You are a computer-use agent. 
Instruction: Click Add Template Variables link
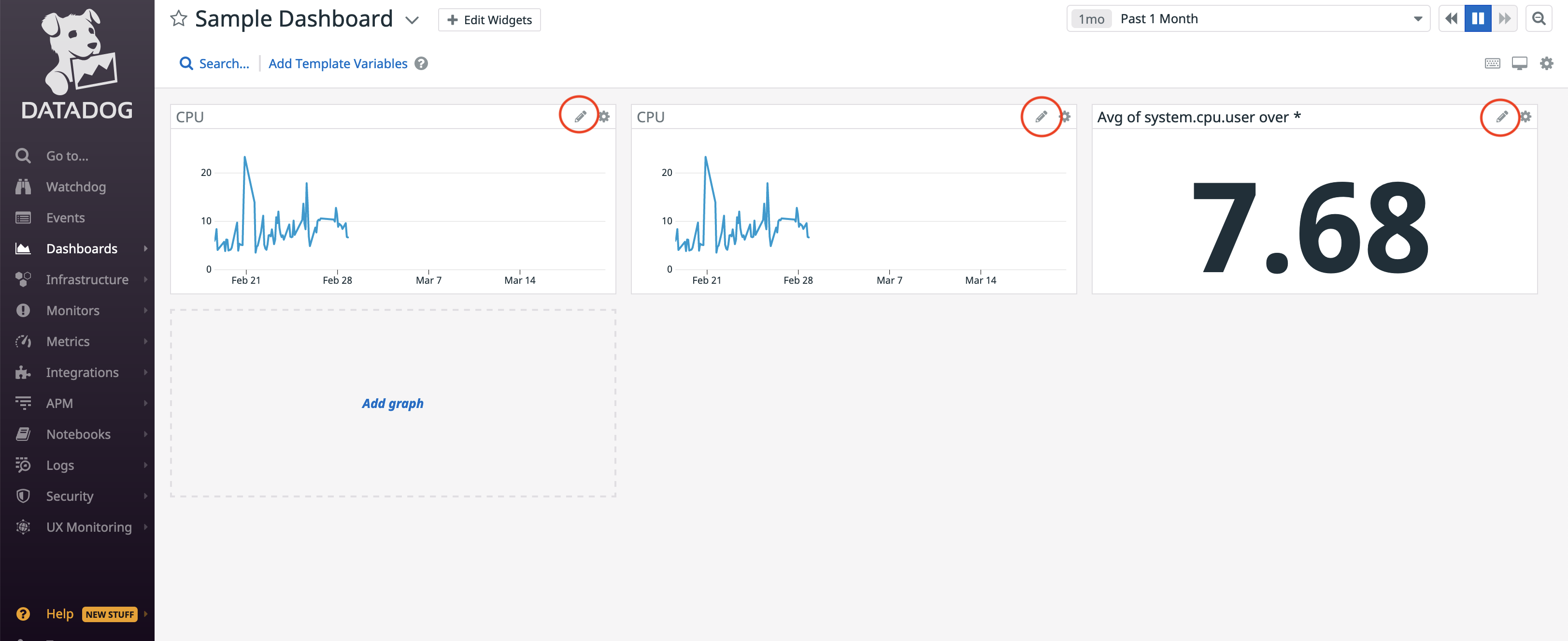point(338,63)
